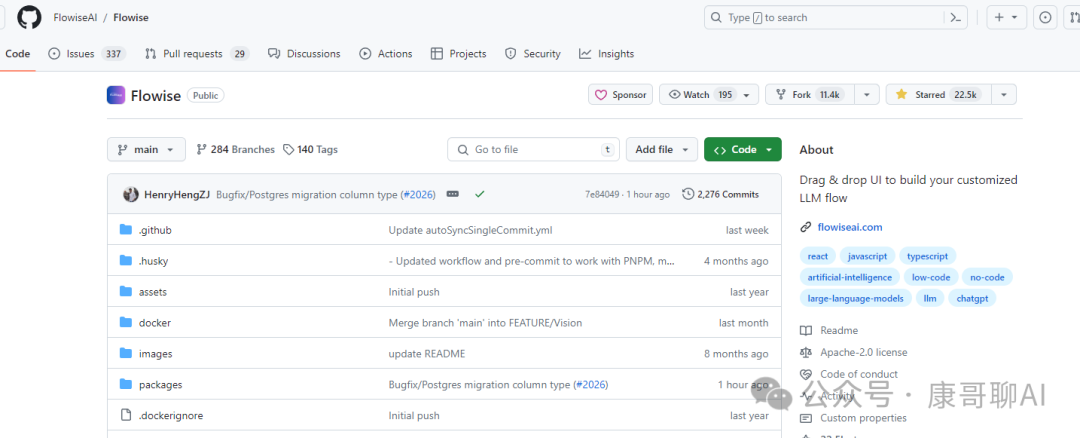Image resolution: width=1080 pixels, height=438 pixels.
Task: Open the command palette icon in search bar
Action: 955,18
